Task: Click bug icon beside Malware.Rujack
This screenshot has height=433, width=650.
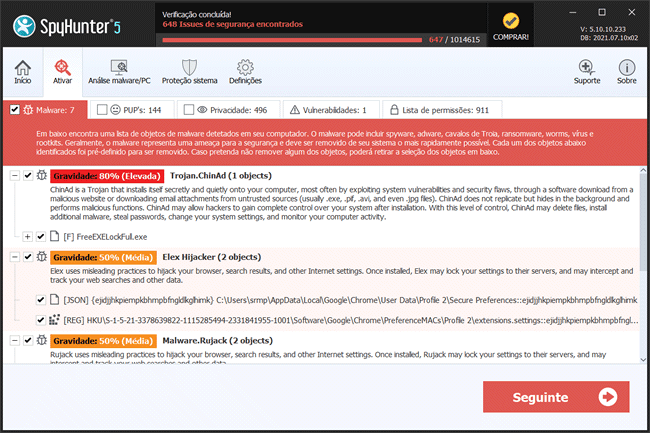Action: pos(41,340)
